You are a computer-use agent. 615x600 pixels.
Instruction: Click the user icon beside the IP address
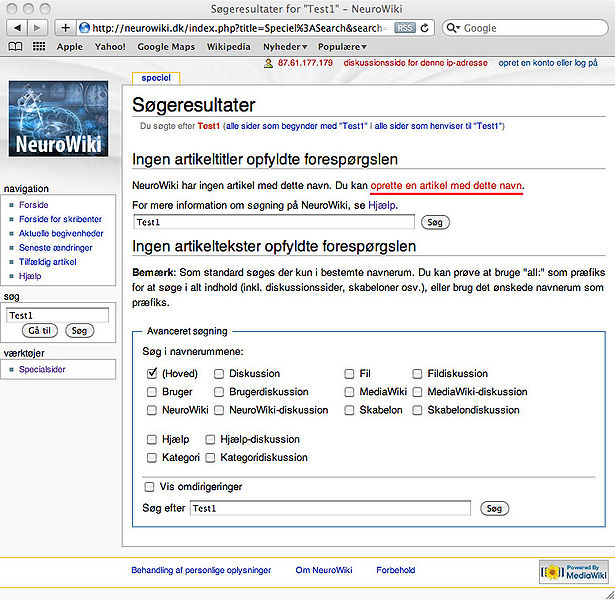tap(268, 63)
